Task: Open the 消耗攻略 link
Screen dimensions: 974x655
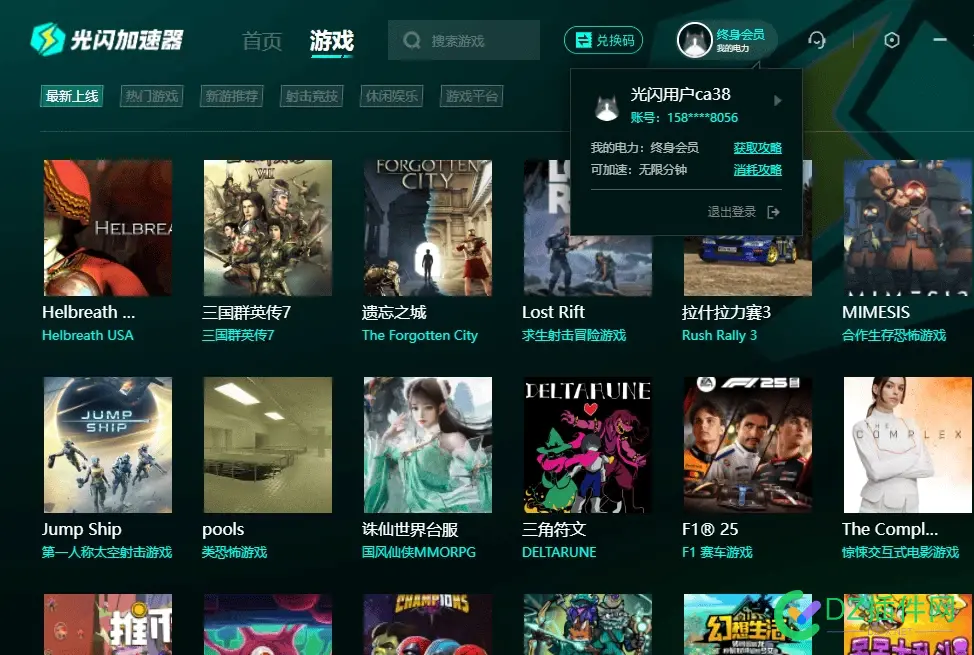Action: [x=757, y=170]
